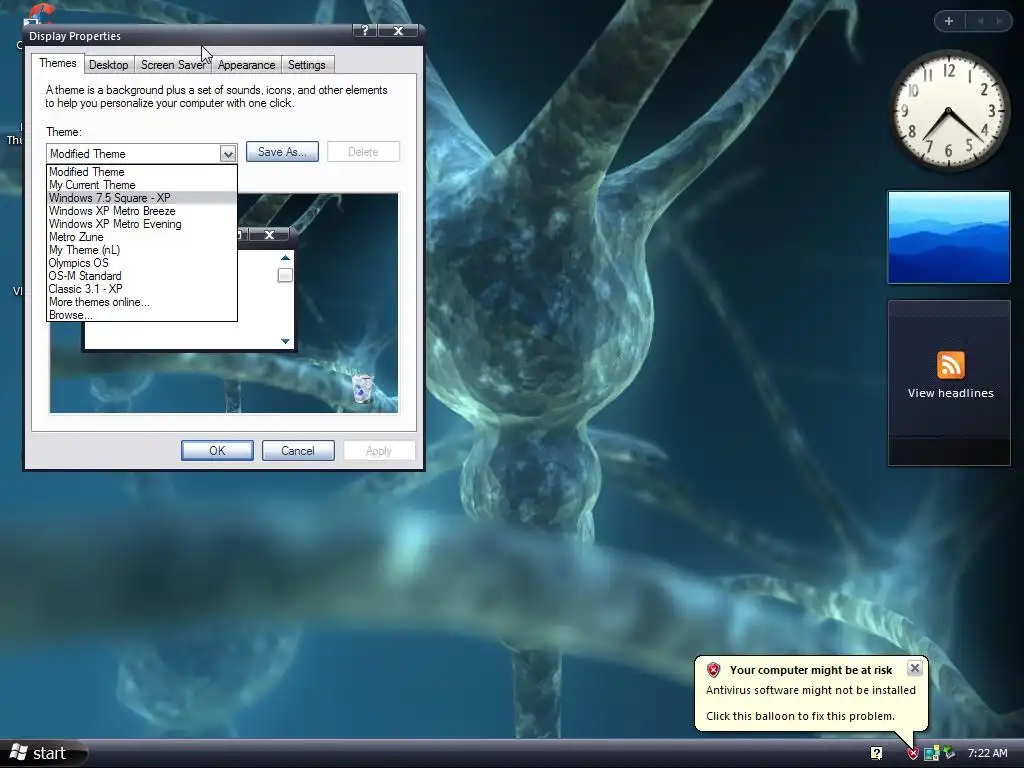Click the preview scrollbar thumb
Viewport: 1024px width, 768px height.
point(285,276)
